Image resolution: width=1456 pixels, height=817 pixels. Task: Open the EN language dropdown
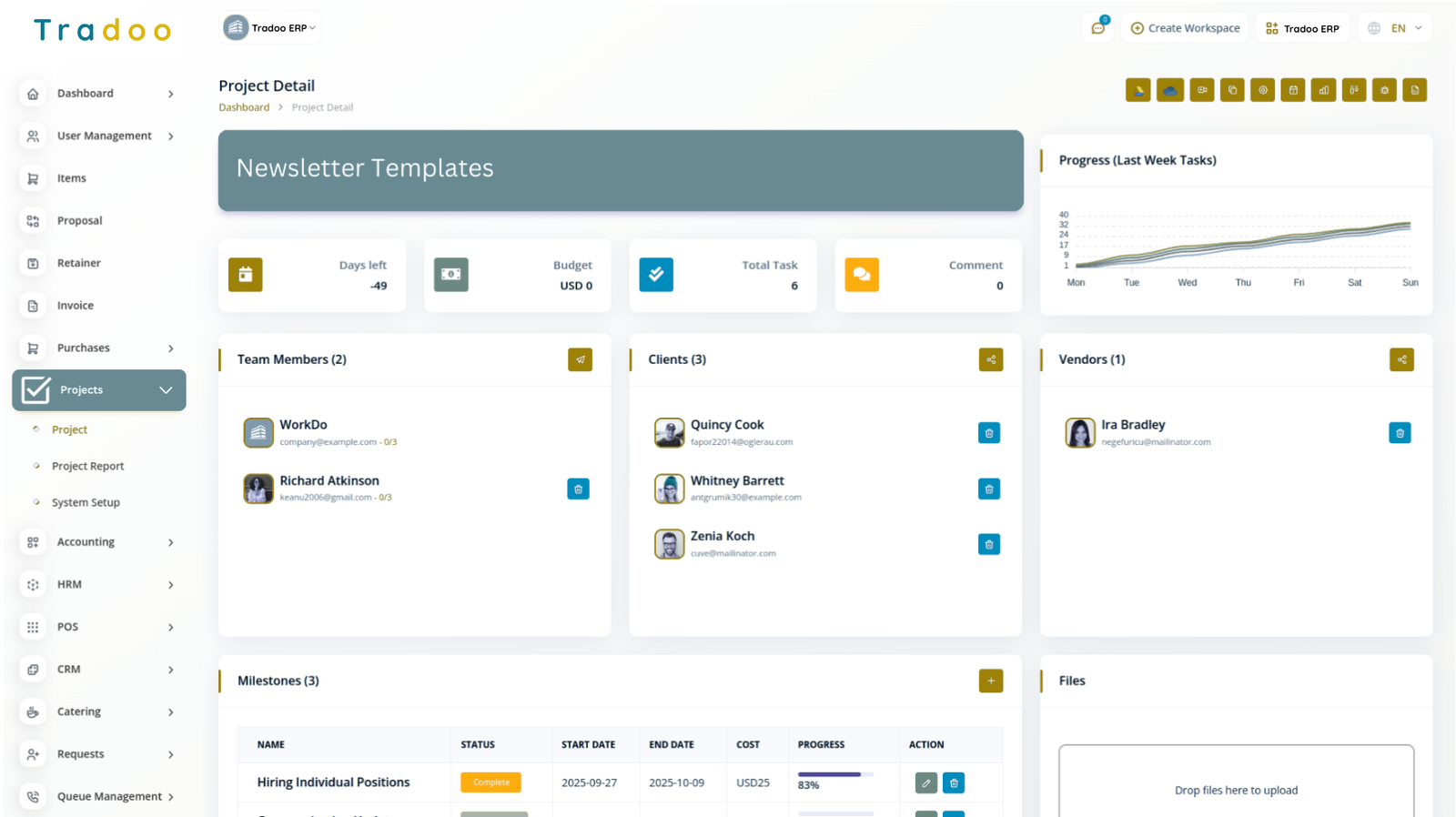(x=1396, y=28)
